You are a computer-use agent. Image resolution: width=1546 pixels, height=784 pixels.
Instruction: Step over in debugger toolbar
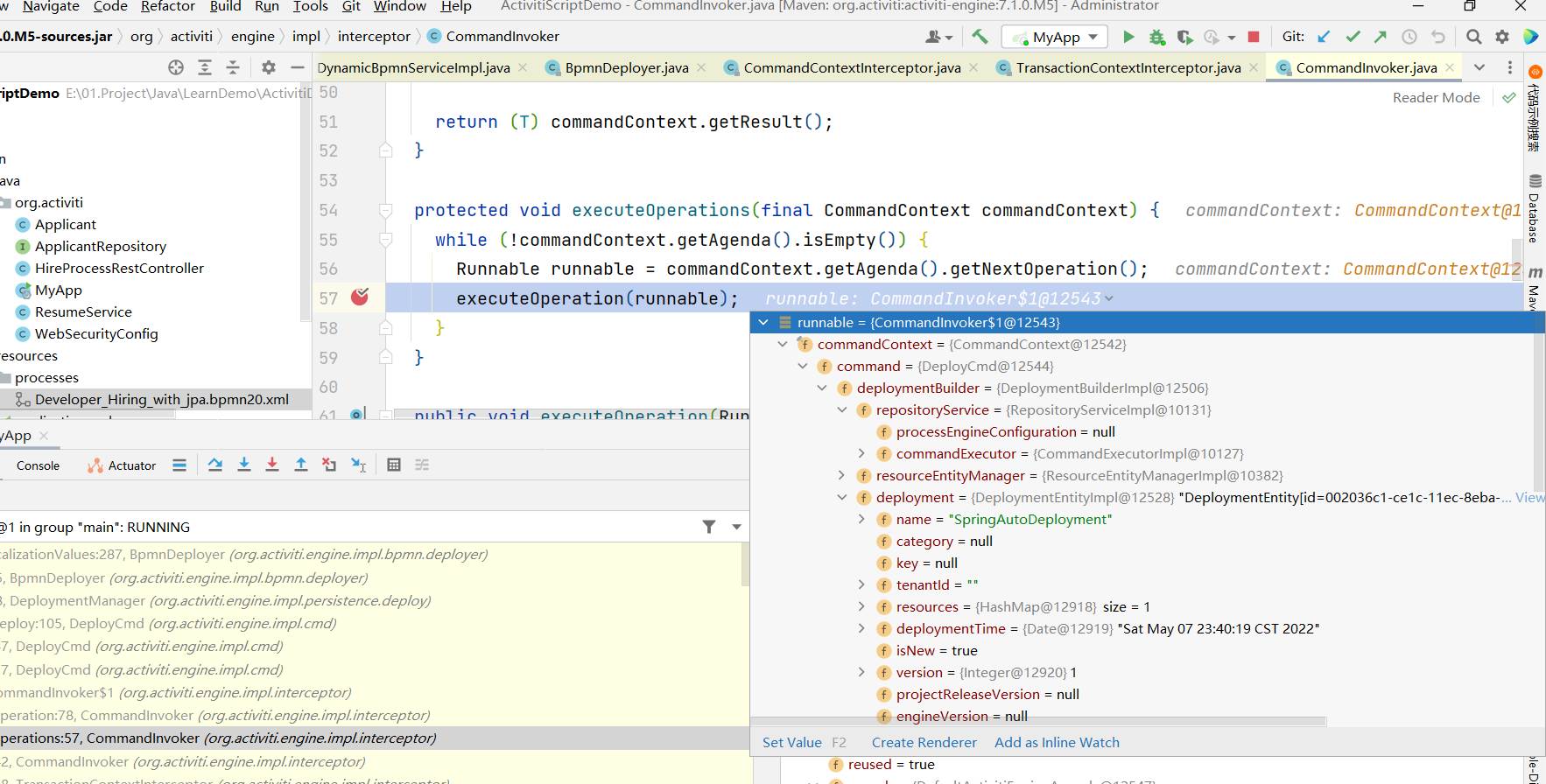coord(215,465)
